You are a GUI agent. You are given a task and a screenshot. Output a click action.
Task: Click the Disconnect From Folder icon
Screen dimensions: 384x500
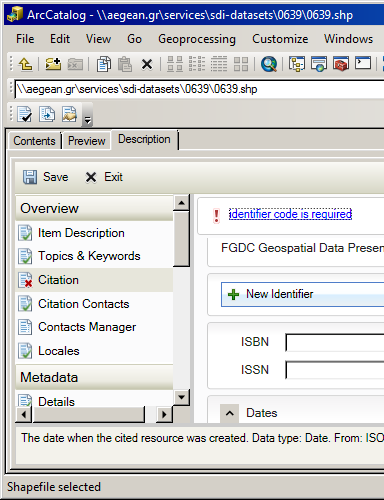[x=75, y=64]
